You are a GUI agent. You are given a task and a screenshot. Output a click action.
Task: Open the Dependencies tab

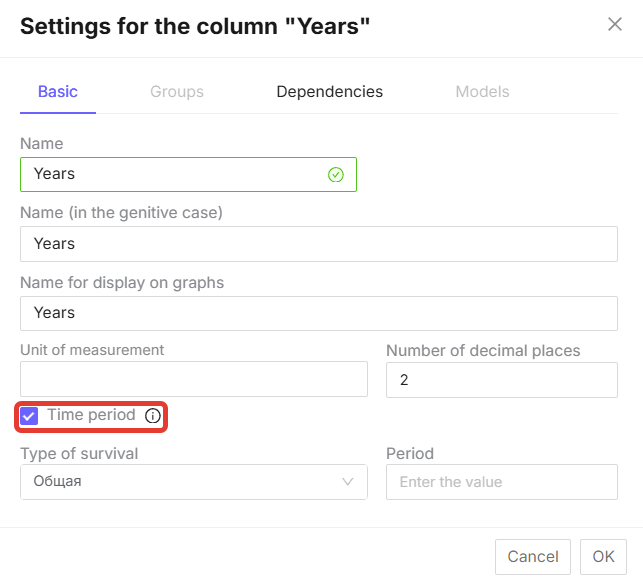(329, 92)
